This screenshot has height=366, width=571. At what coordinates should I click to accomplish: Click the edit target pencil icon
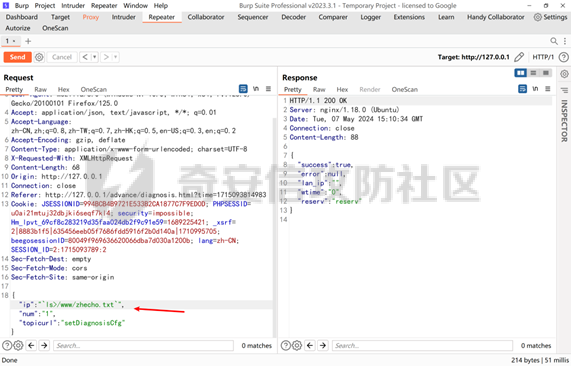click(x=519, y=57)
